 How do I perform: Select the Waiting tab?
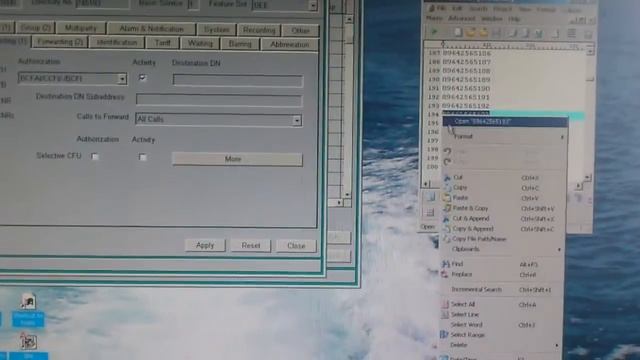click(200, 43)
